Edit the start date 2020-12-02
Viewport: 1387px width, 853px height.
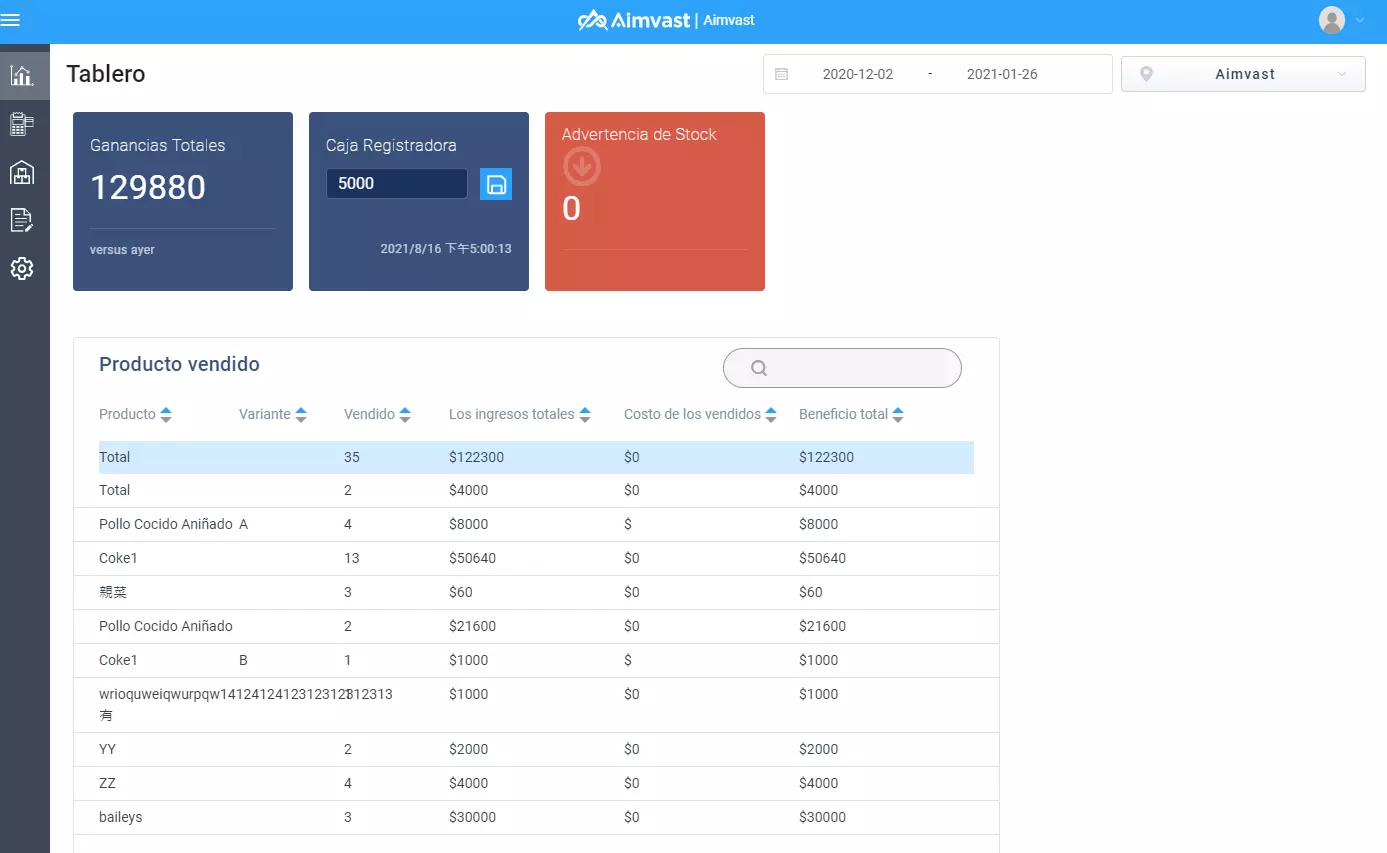[x=858, y=74]
